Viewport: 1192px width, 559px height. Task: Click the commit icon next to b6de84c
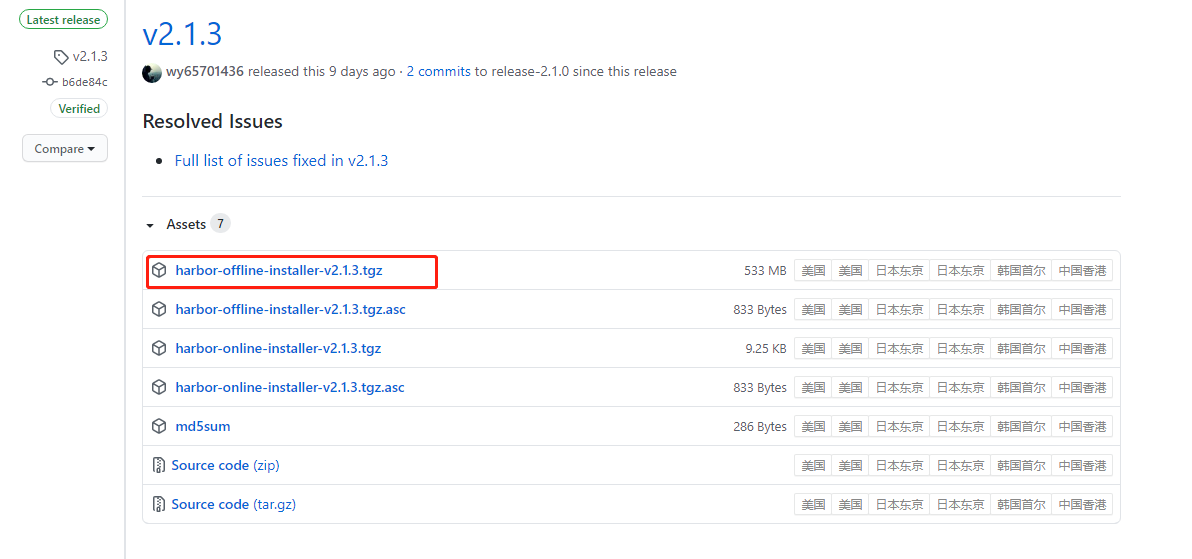click(50, 82)
